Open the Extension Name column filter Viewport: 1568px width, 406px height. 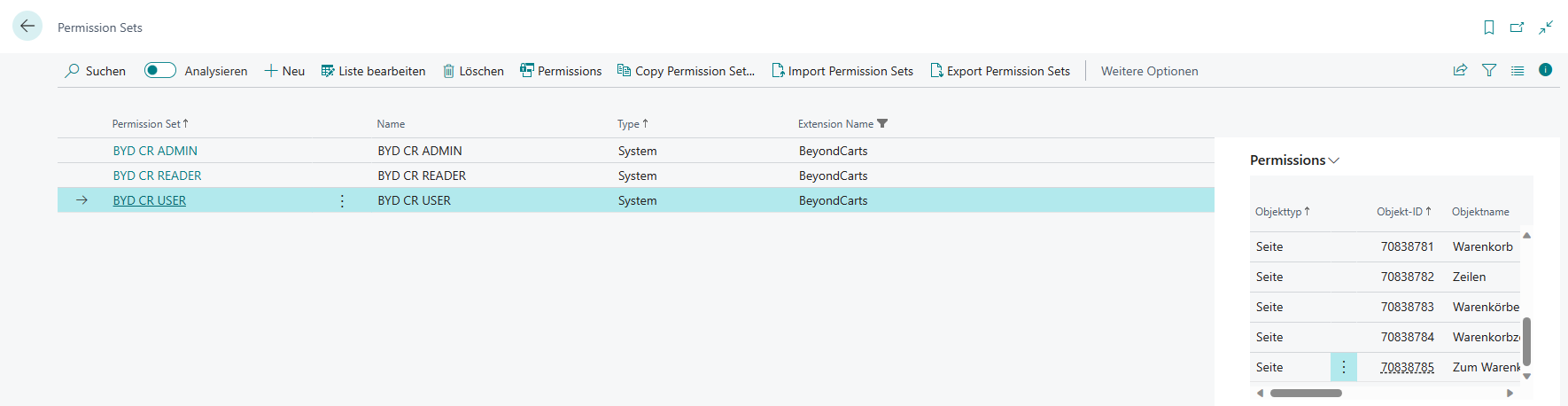pos(882,124)
